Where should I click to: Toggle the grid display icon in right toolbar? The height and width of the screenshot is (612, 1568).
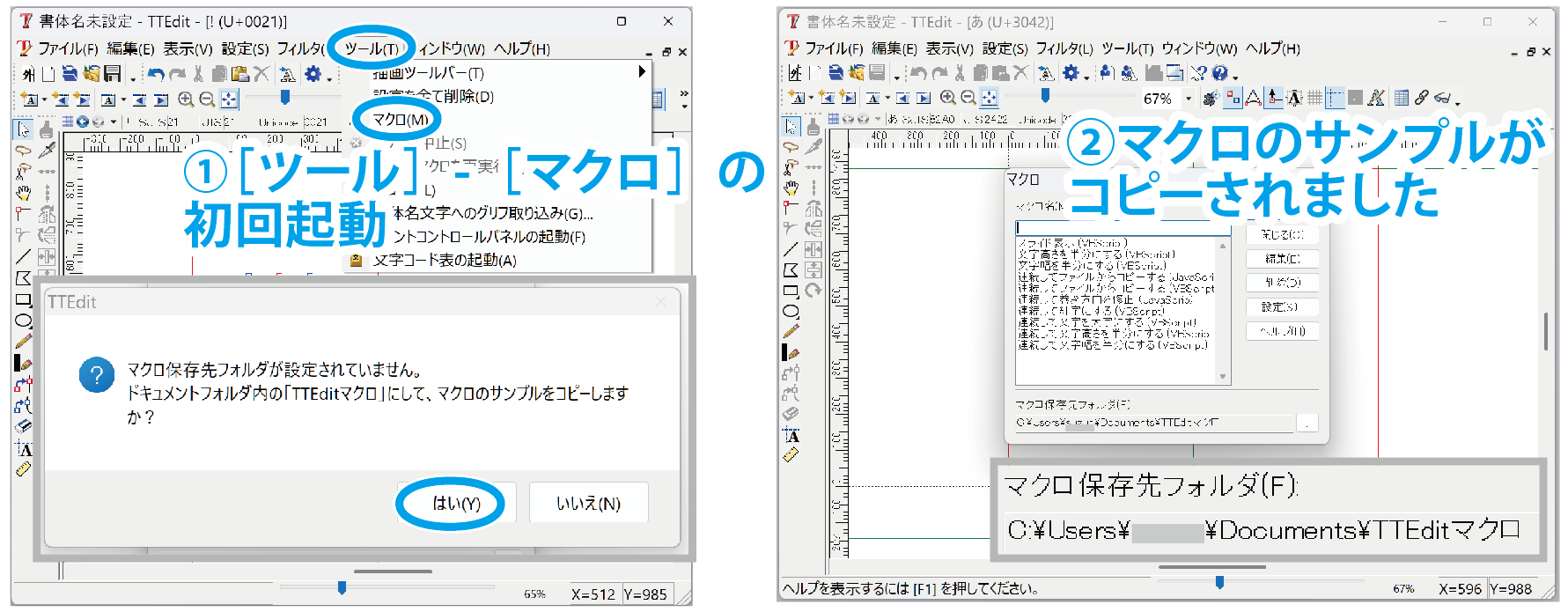click(x=1314, y=98)
